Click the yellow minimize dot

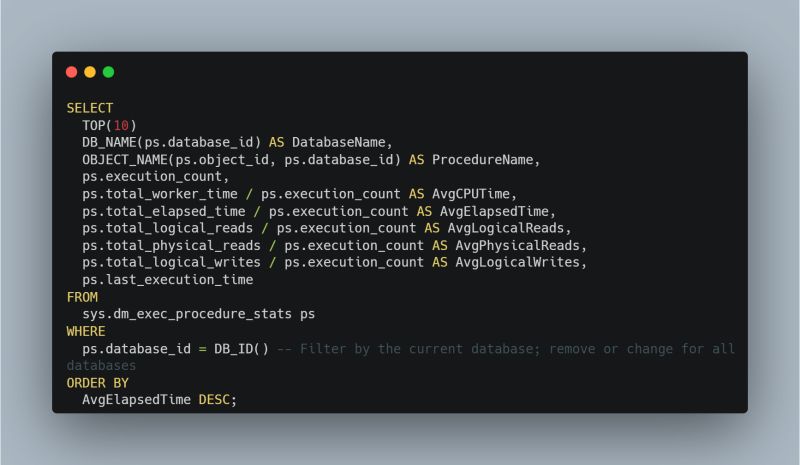click(x=90, y=72)
